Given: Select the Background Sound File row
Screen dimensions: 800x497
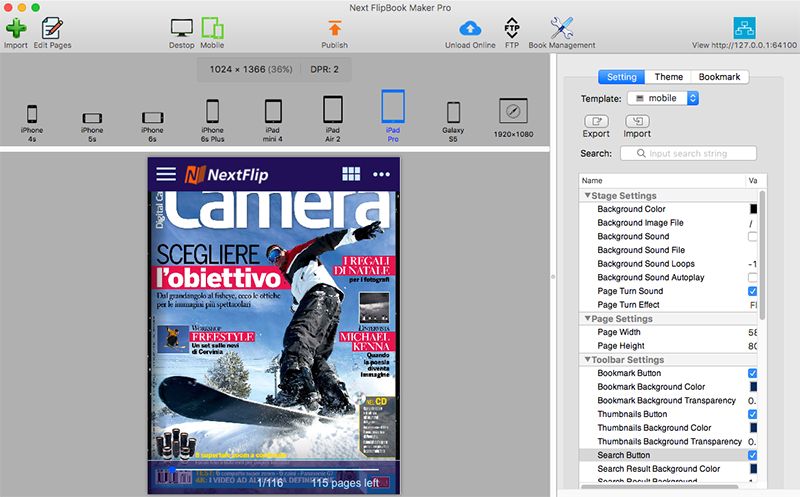Looking at the screenshot, I should point(668,250).
